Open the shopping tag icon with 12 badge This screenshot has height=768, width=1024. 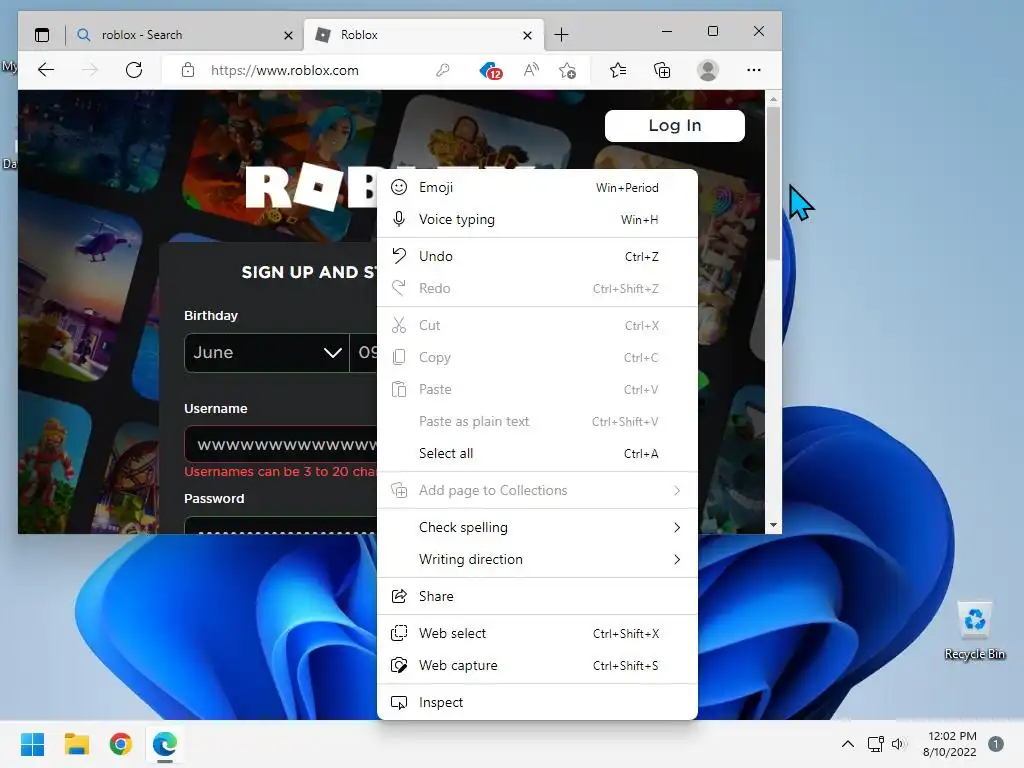pyautogui.click(x=490, y=70)
